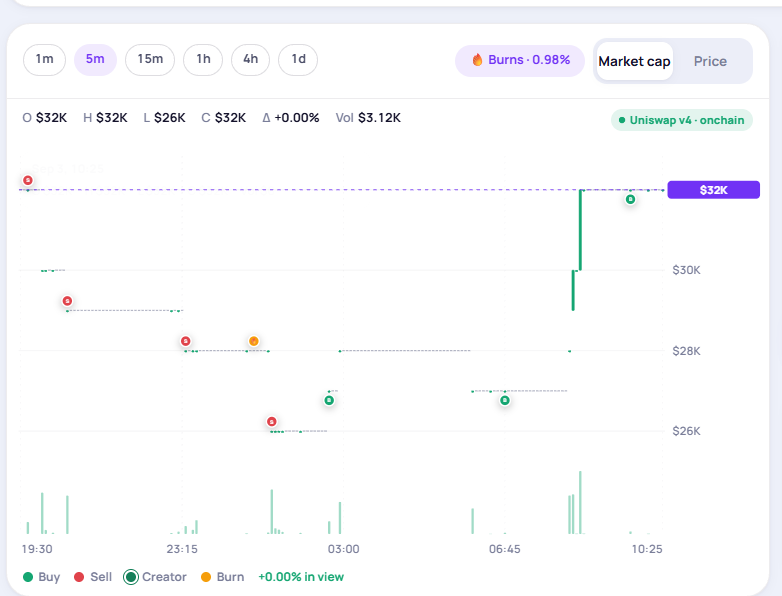Click the $28K axis label
This screenshot has height=596, width=782.
[686, 351]
